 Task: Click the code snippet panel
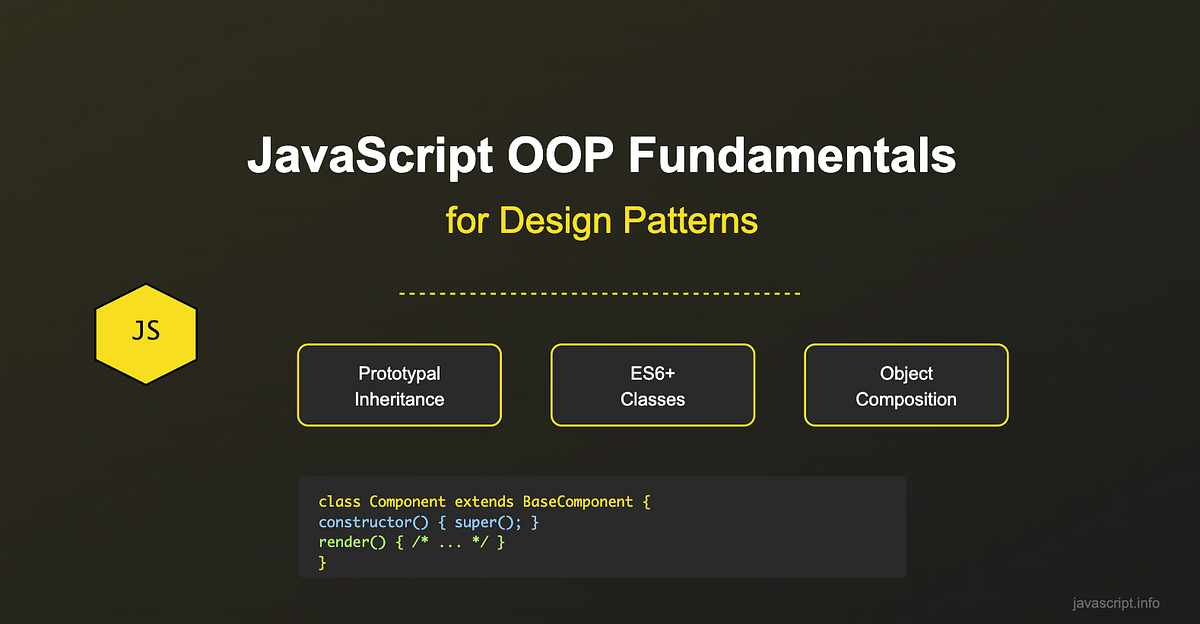coord(601,527)
